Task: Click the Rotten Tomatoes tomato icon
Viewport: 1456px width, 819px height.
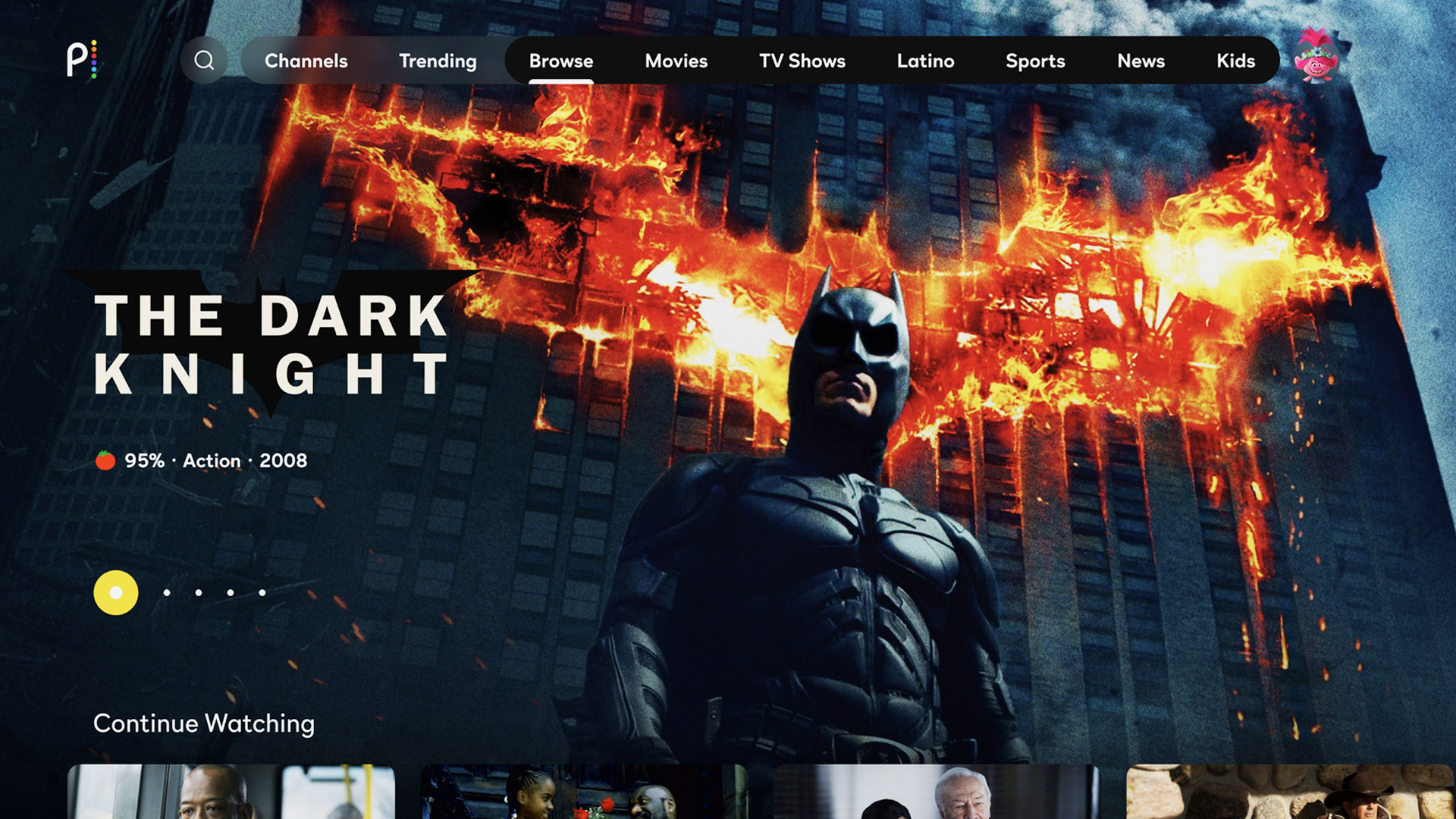Action: point(105,460)
